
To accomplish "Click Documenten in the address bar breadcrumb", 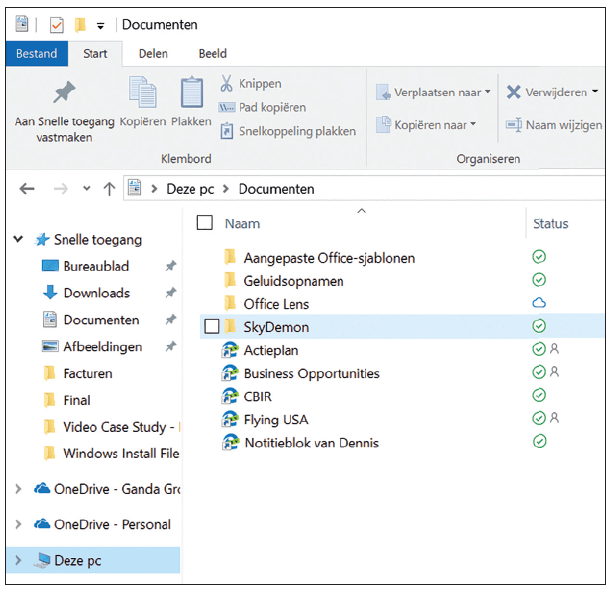I will tap(276, 189).
